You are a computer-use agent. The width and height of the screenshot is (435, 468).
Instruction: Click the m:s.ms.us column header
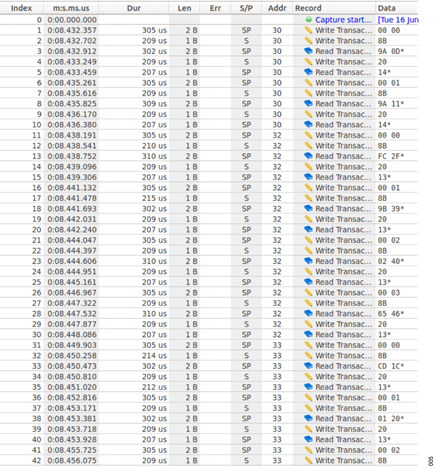71,8
